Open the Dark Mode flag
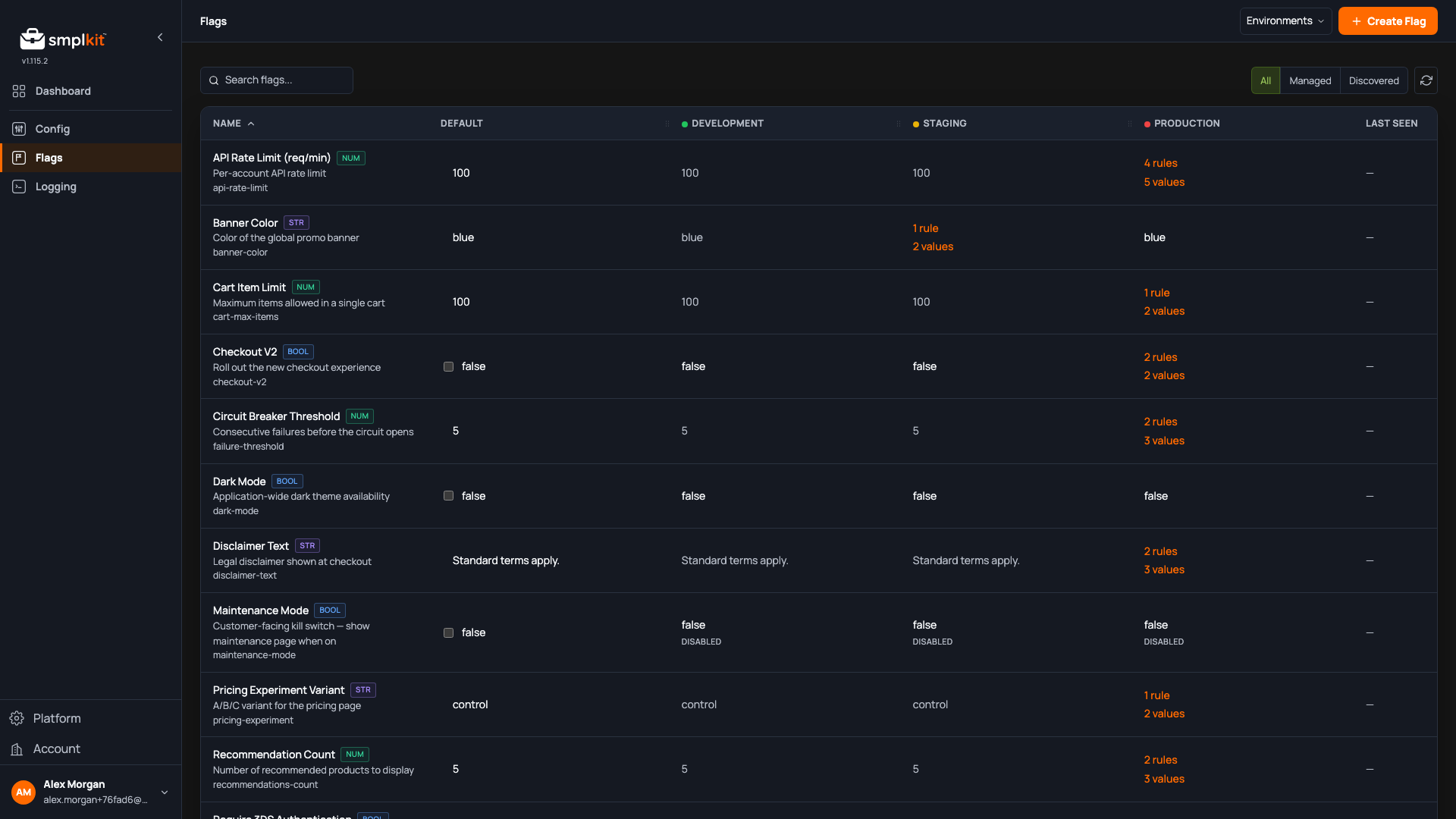This screenshot has height=819, width=1456. pyautogui.click(x=239, y=482)
